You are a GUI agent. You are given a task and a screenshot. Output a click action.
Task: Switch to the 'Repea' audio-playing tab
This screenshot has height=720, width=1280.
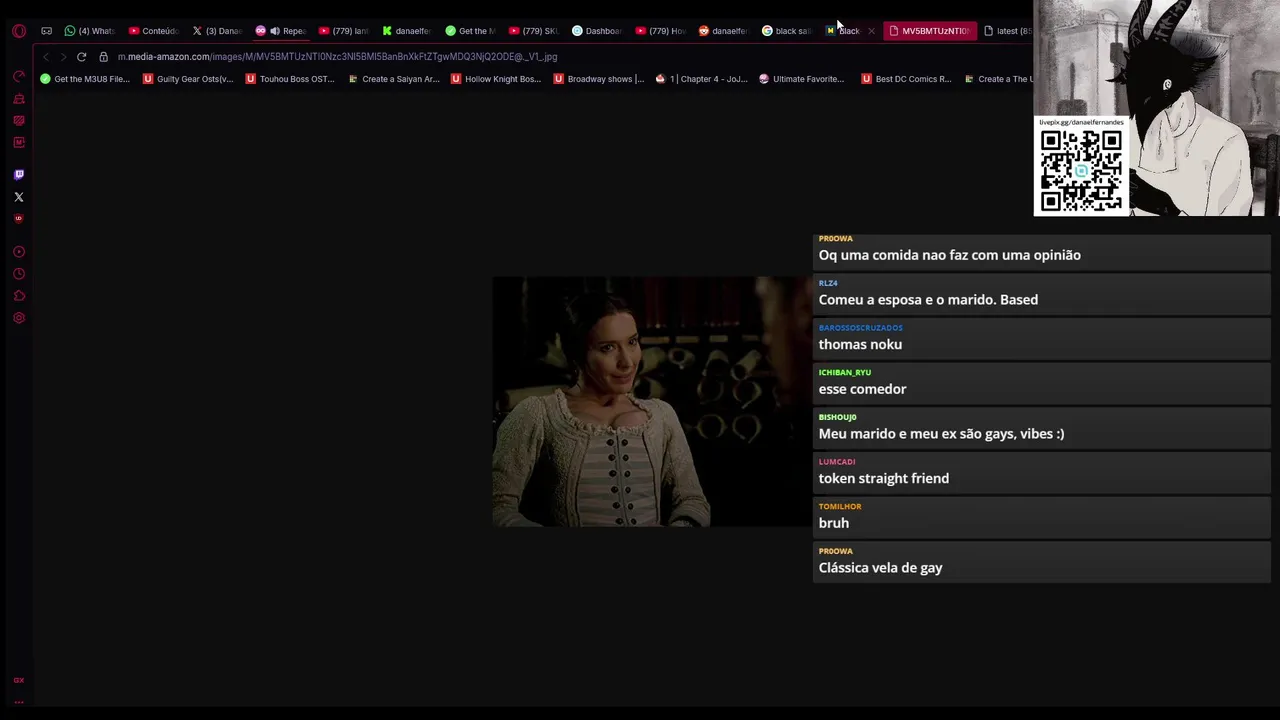point(280,31)
